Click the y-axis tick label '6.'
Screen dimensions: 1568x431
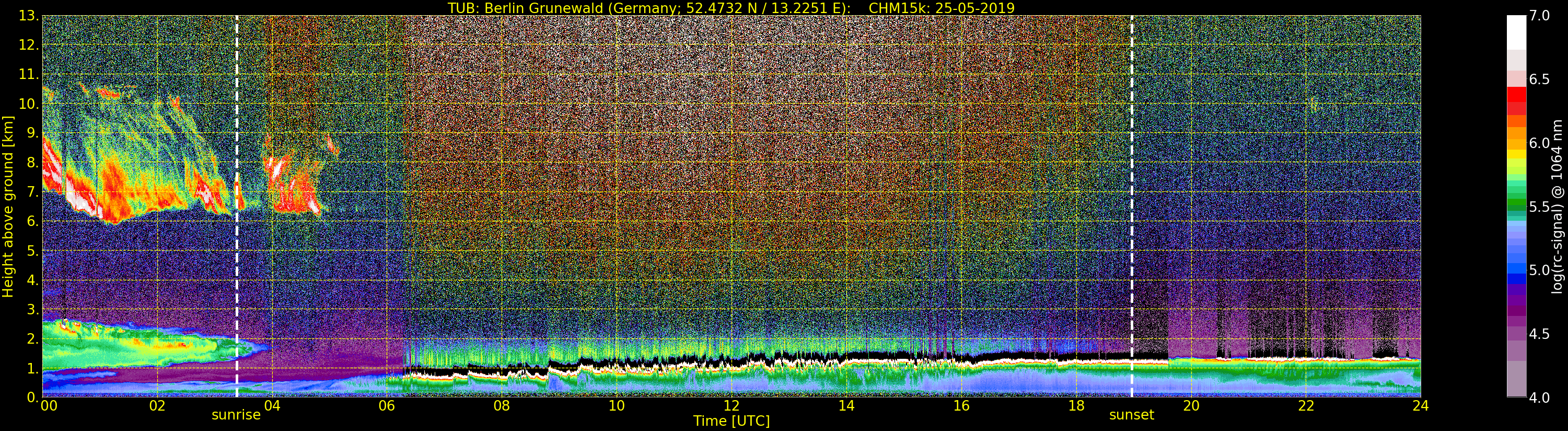point(33,221)
